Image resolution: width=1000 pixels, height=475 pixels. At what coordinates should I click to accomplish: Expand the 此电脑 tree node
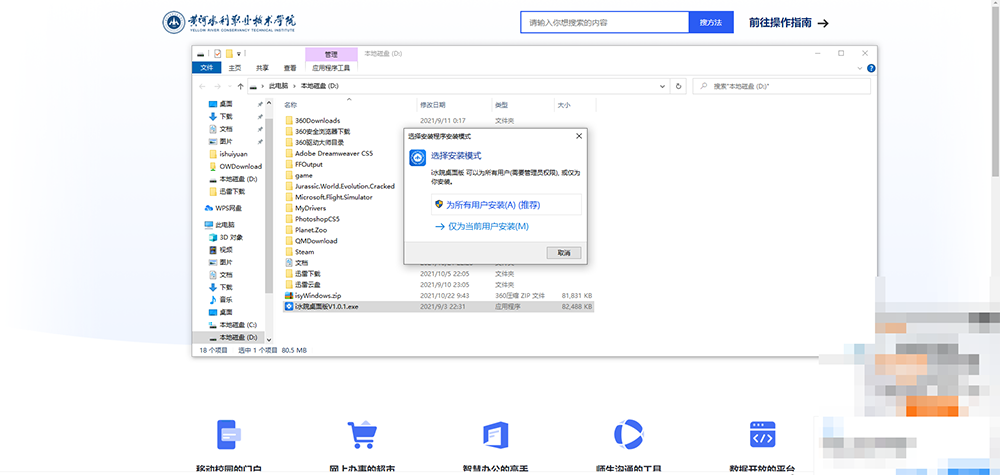tap(203, 225)
